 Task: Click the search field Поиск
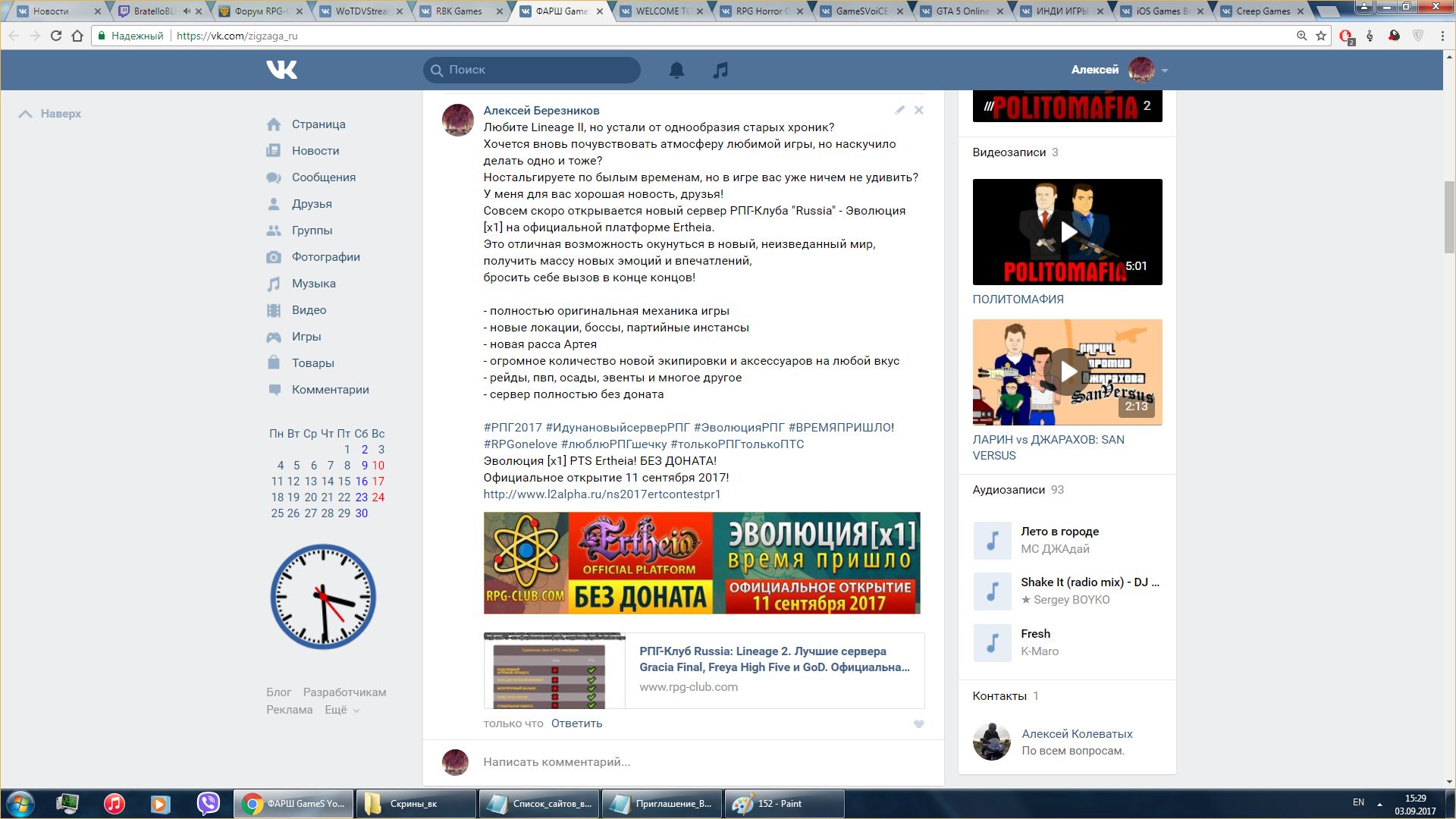(532, 70)
